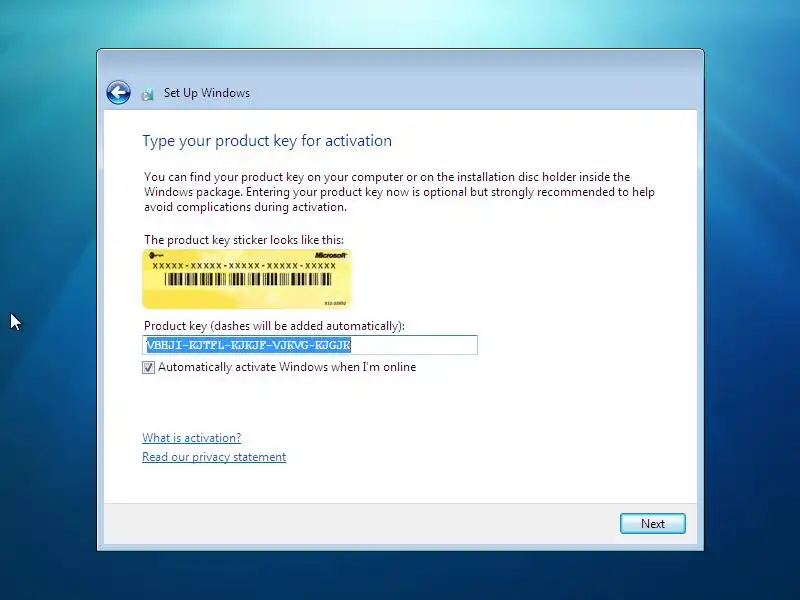Click the text The product key sticker looks like this:
Viewport: 800px width, 600px height.
(x=244, y=240)
